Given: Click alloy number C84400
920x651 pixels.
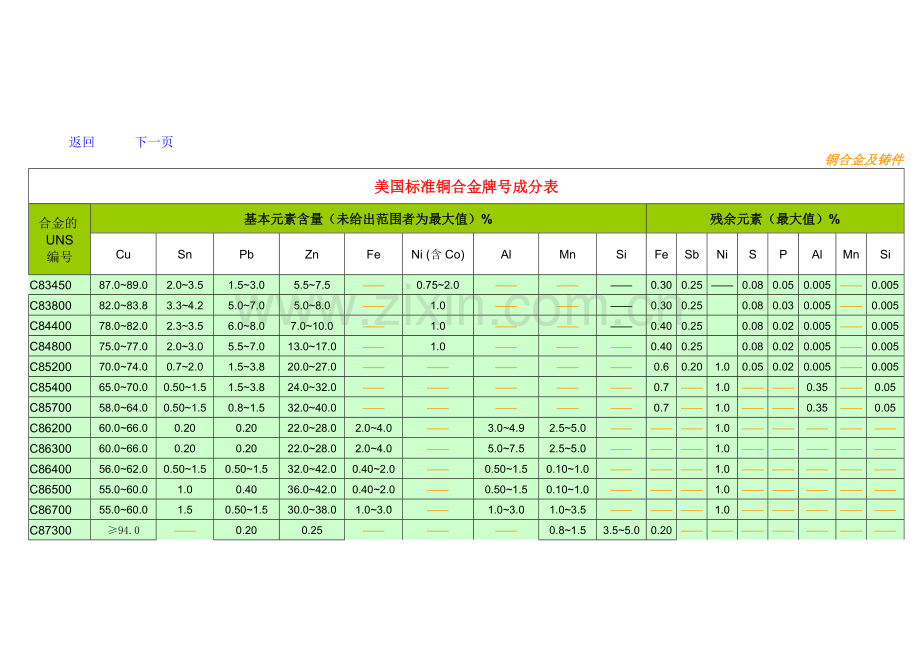Looking at the screenshot, I should [x=50, y=326].
